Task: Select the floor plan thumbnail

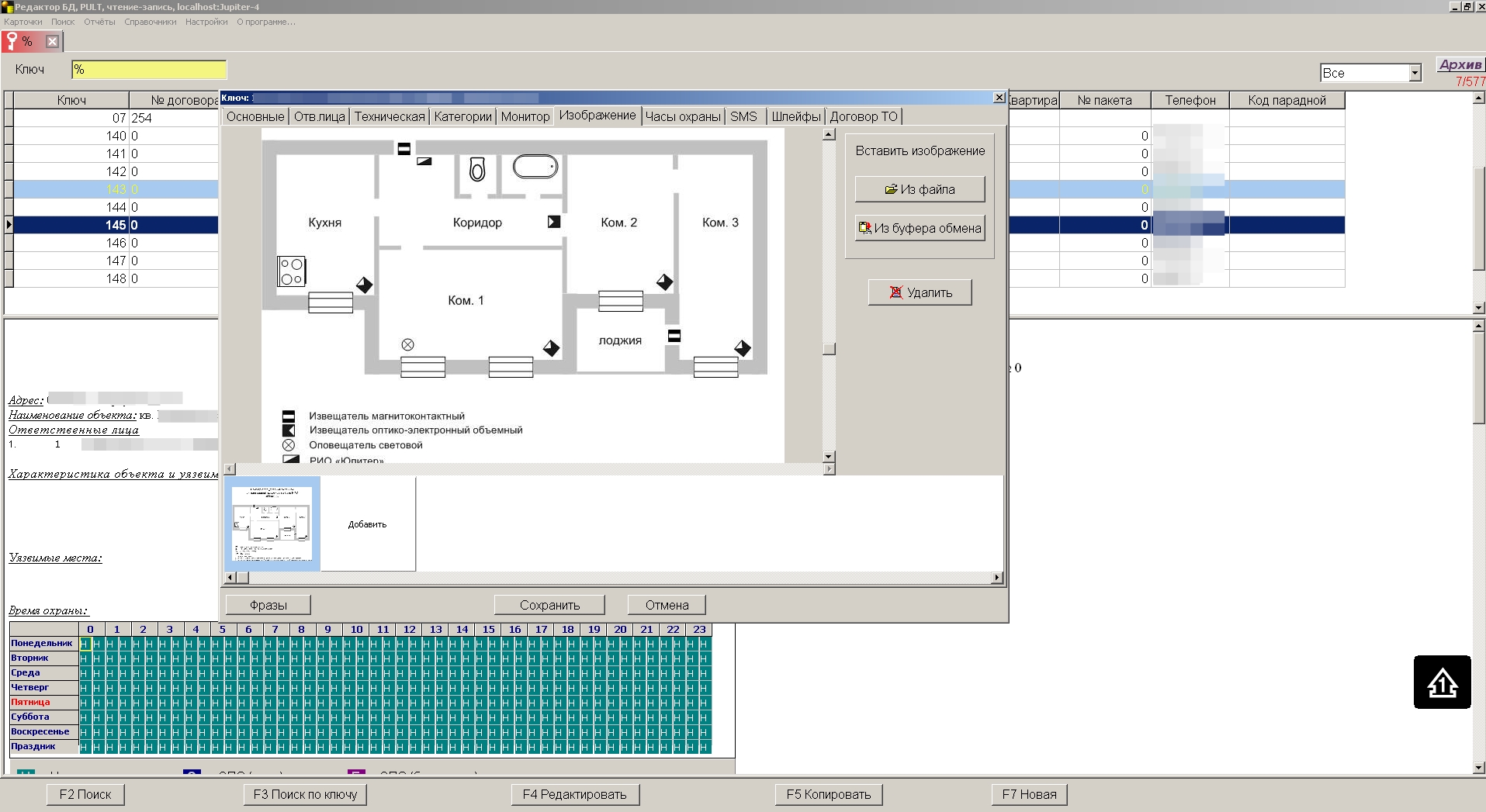Action: [272, 523]
